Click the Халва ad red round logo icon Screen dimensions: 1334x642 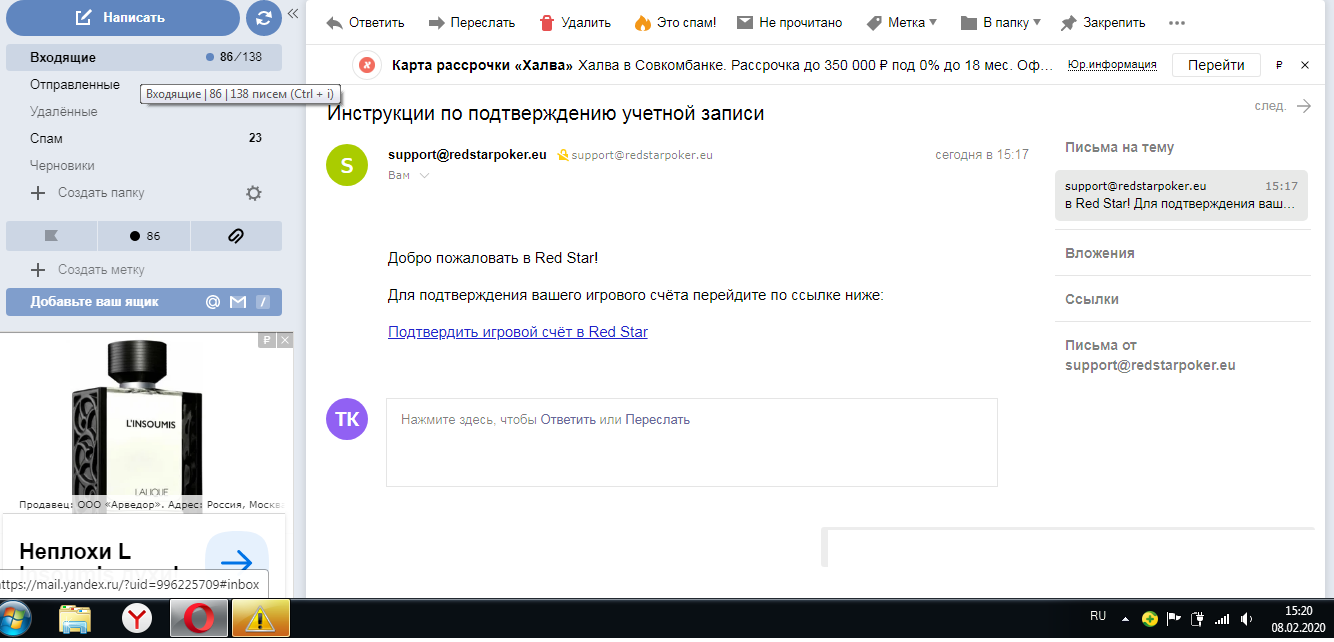click(x=367, y=65)
